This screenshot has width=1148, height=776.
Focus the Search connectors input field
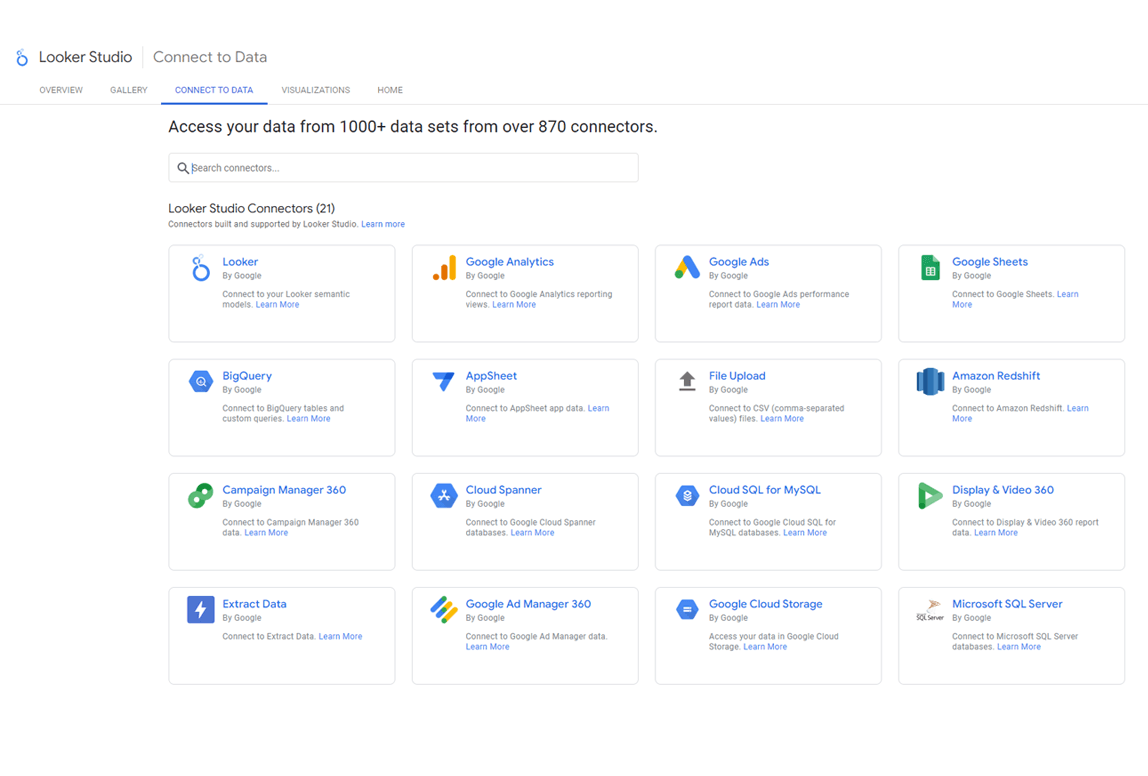(403, 168)
